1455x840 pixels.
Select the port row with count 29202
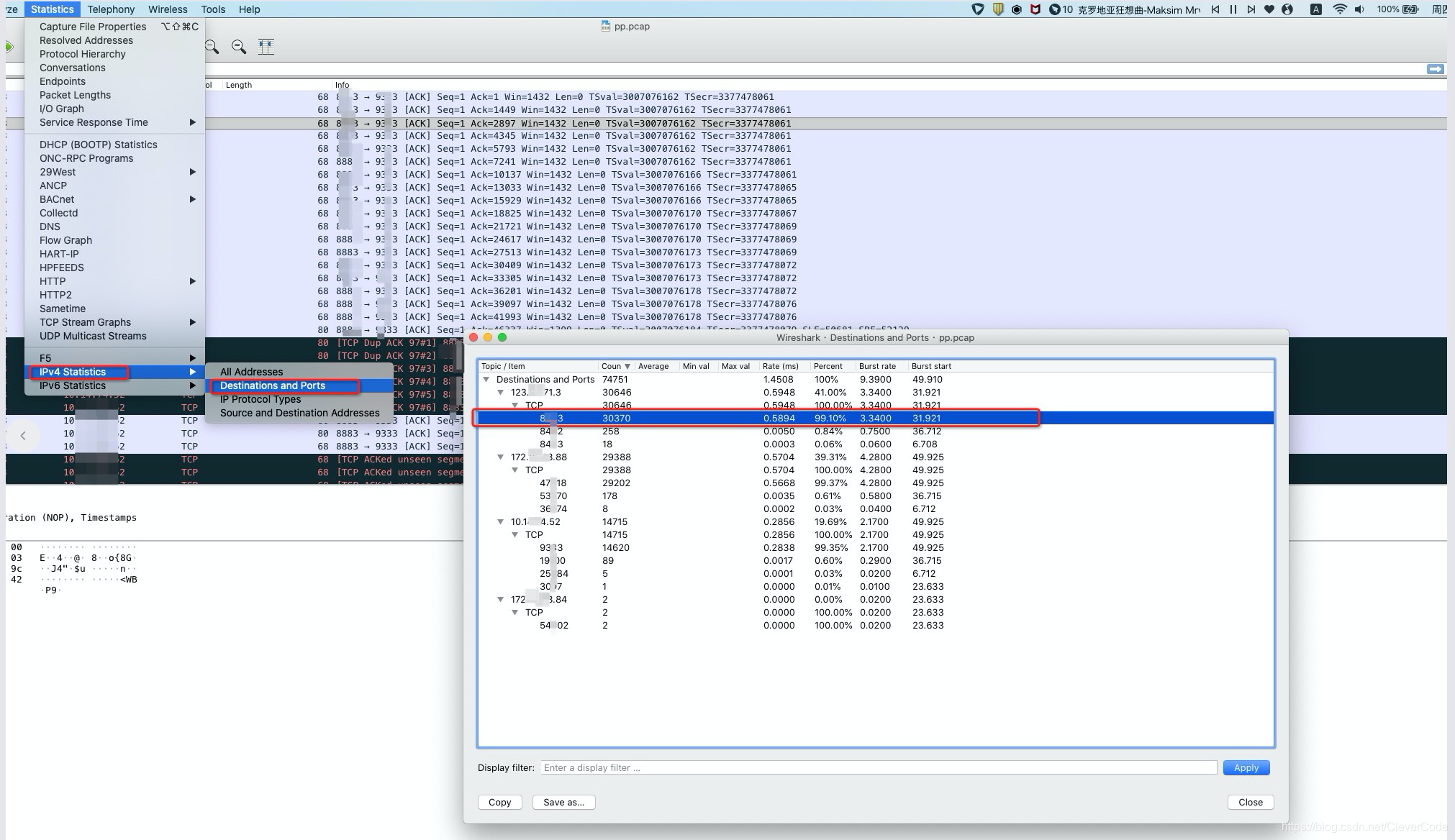(876, 483)
